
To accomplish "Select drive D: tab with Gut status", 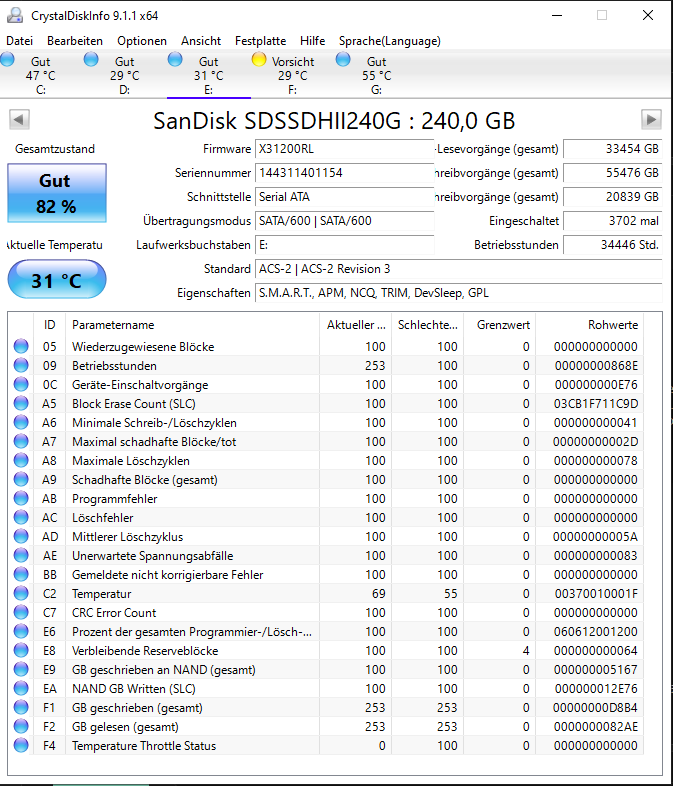I will coord(125,75).
